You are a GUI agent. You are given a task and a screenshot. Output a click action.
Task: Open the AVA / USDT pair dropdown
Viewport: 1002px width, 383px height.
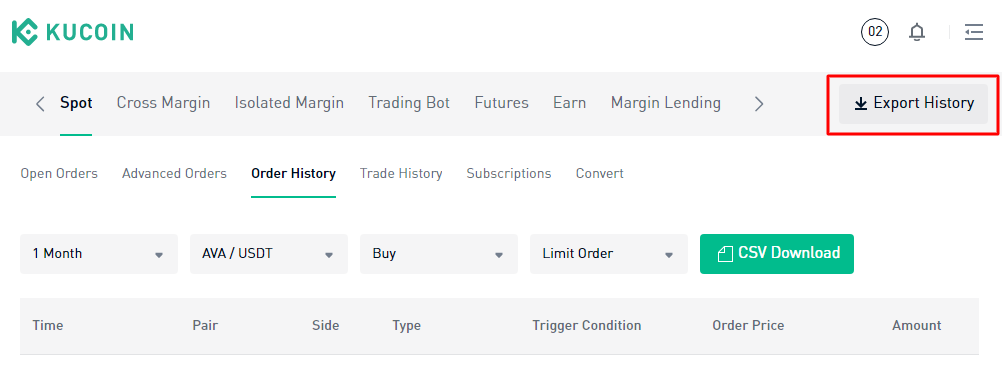tap(268, 254)
